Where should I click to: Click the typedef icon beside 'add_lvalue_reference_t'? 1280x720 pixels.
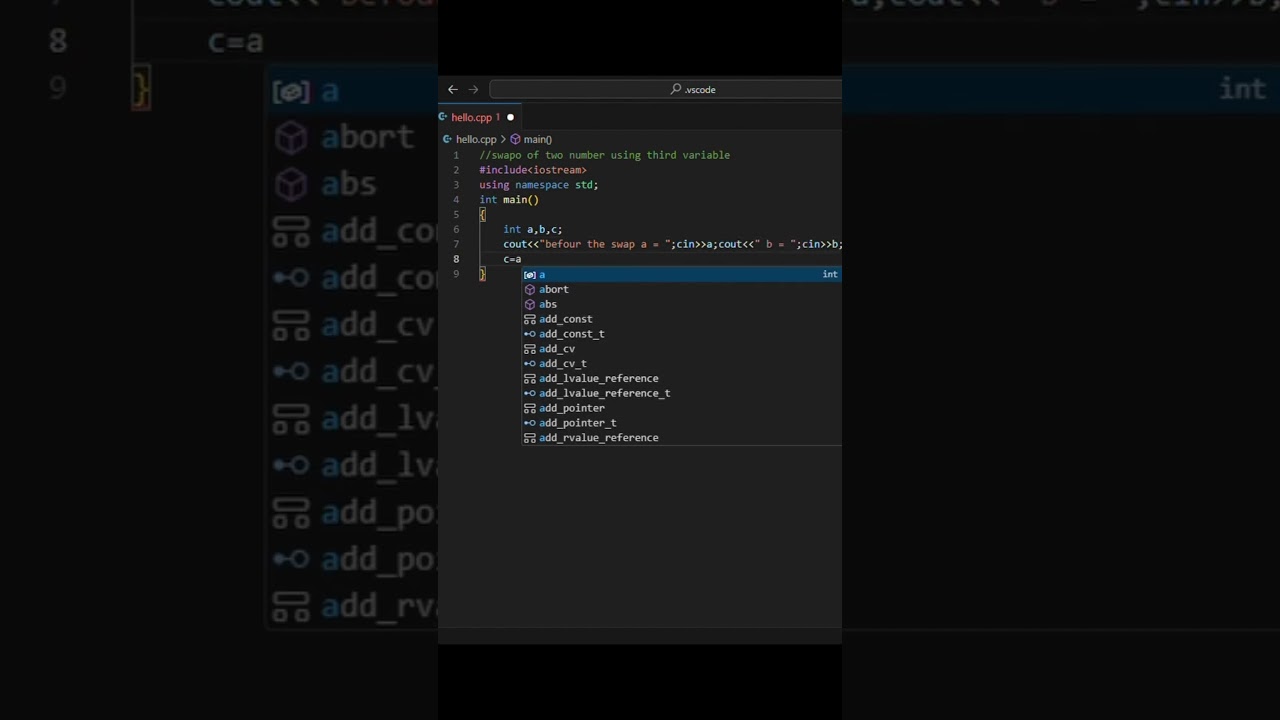(530, 393)
